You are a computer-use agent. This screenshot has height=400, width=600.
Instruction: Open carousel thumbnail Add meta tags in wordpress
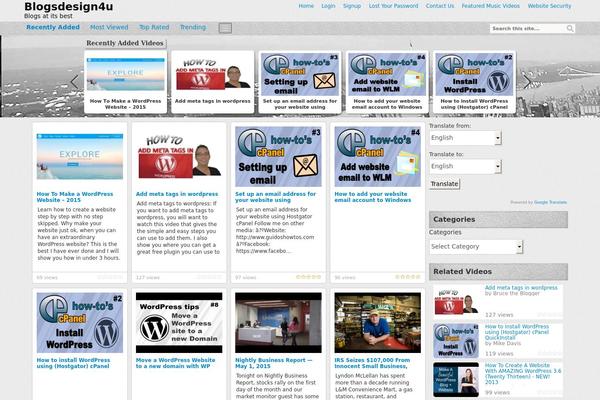click(213, 74)
